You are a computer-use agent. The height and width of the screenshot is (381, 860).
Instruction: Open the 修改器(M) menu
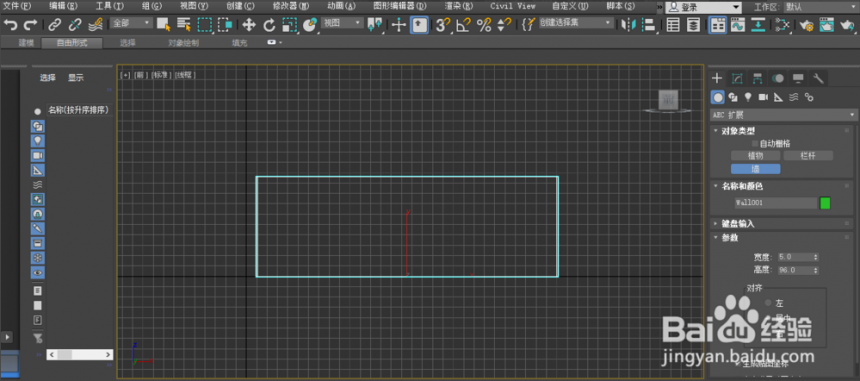click(291, 6)
